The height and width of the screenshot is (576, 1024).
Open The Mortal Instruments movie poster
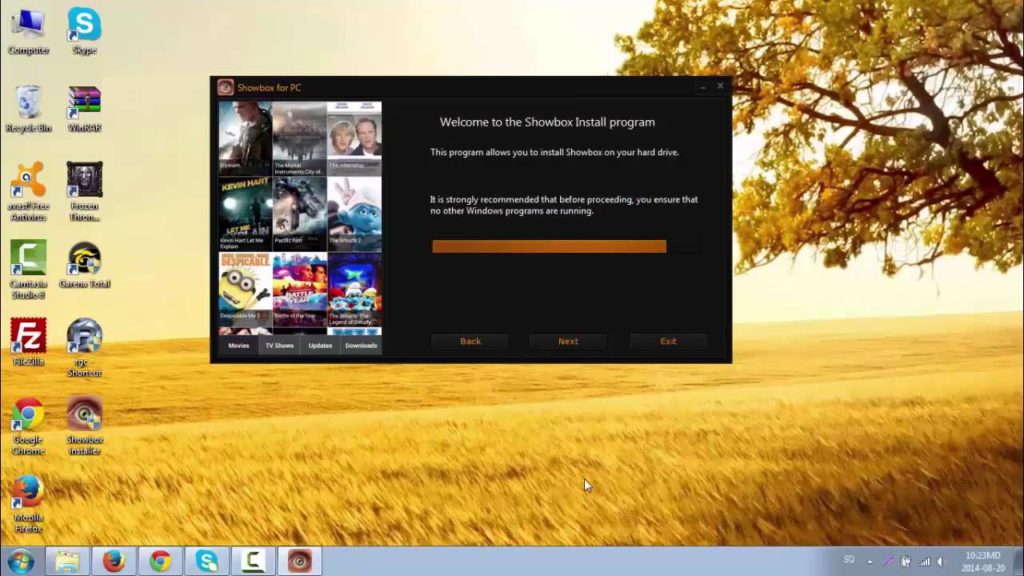(x=300, y=137)
